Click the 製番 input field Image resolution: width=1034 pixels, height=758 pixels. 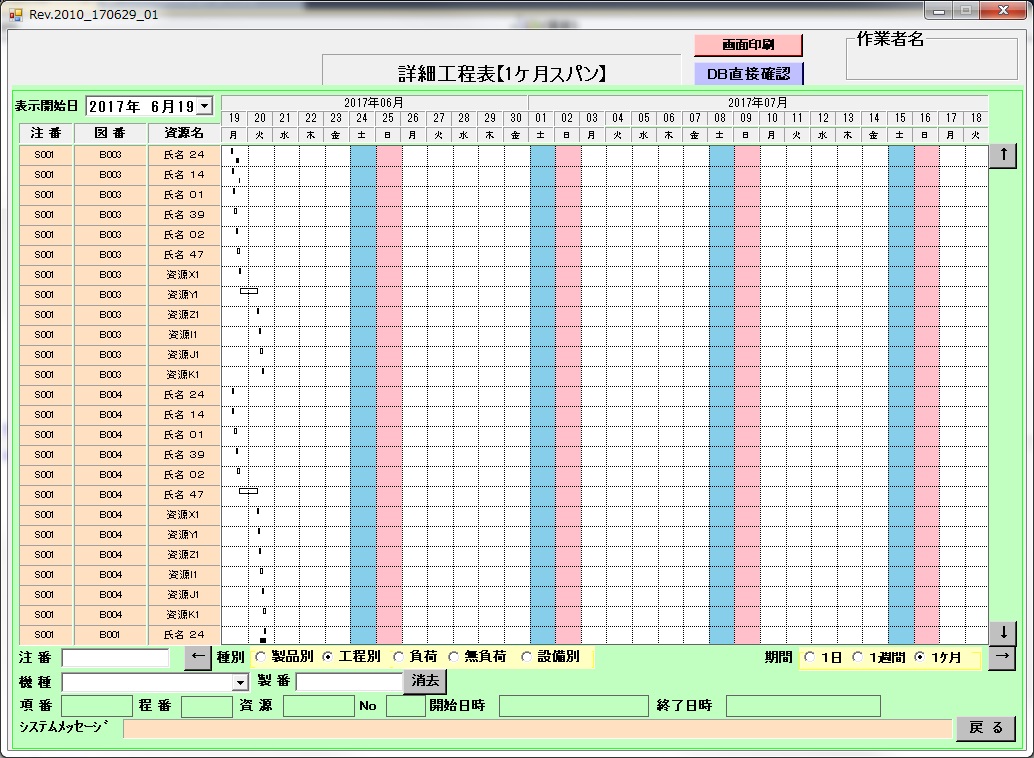pyautogui.click(x=350, y=681)
